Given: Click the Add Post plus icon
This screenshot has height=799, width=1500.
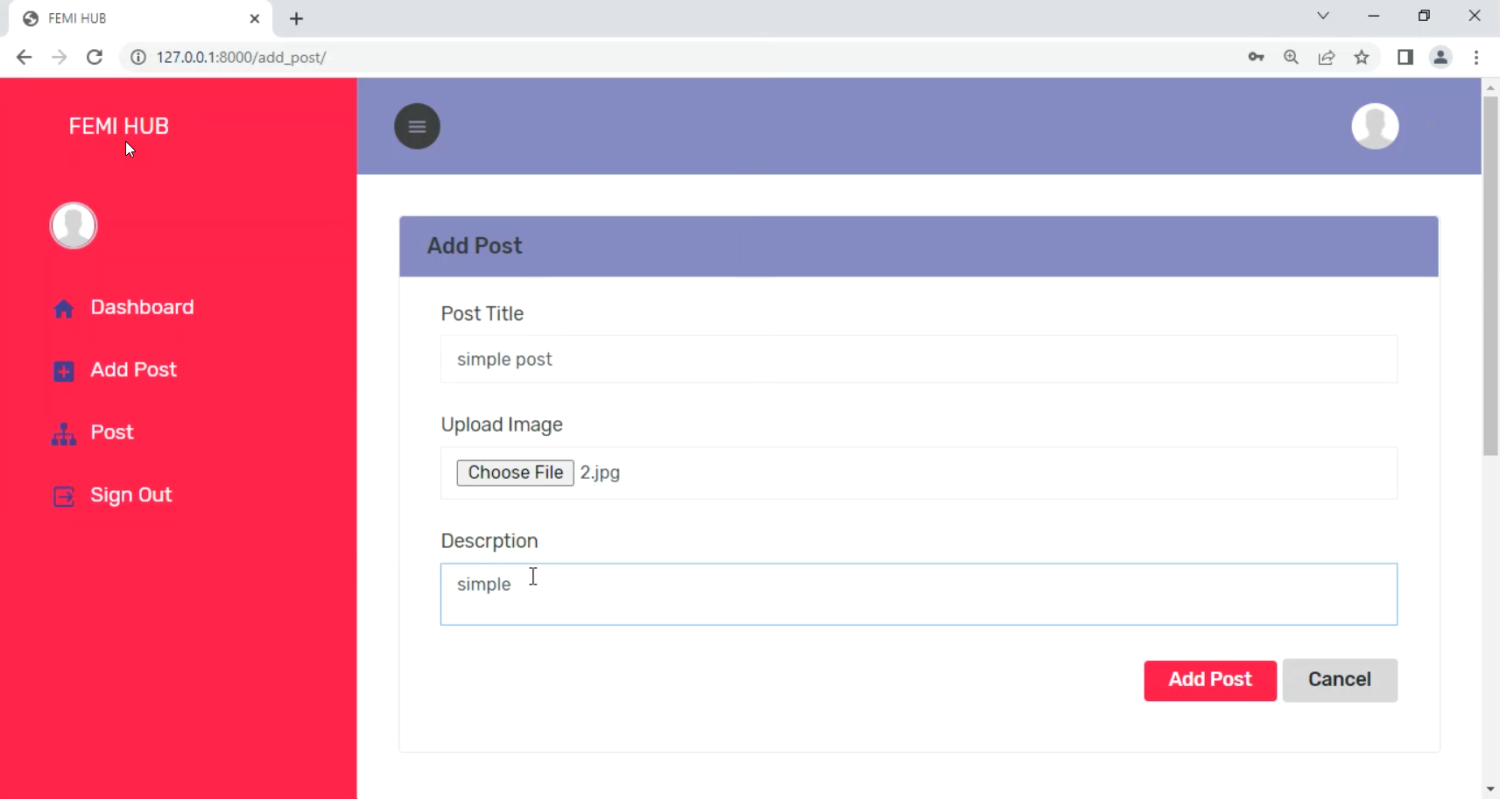Looking at the screenshot, I should pyautogui.click(x=64, y=371).
